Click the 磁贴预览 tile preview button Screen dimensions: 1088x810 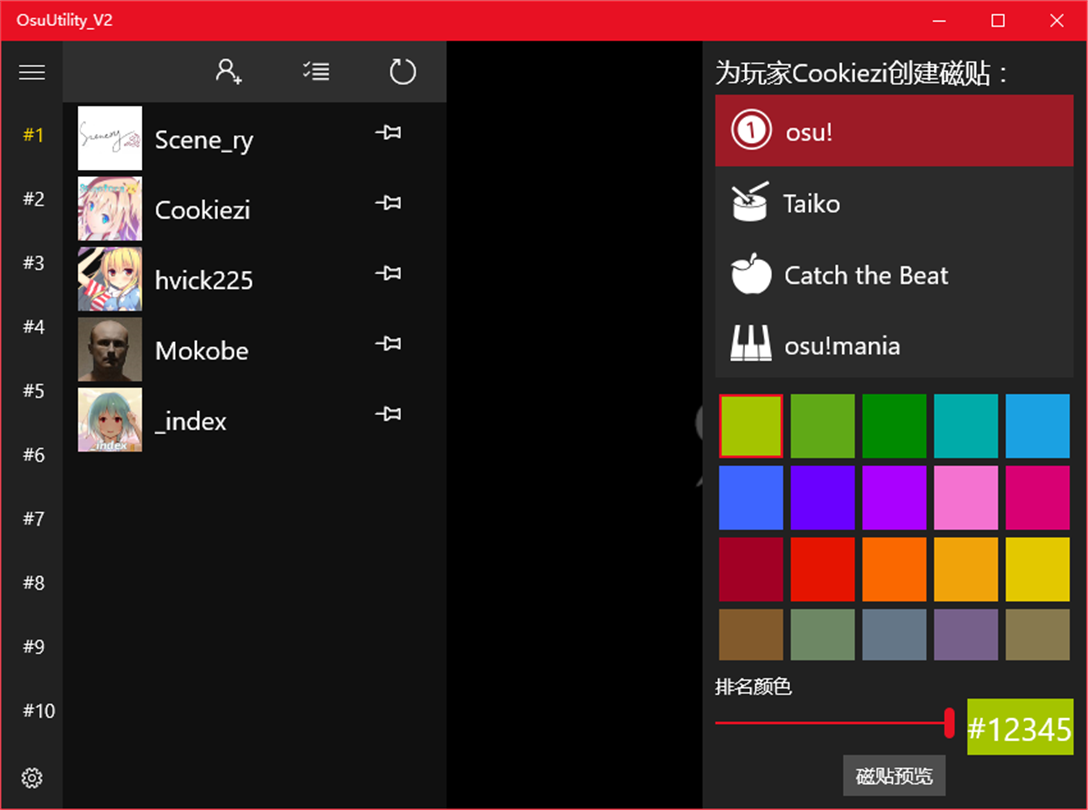pos(894,775)
